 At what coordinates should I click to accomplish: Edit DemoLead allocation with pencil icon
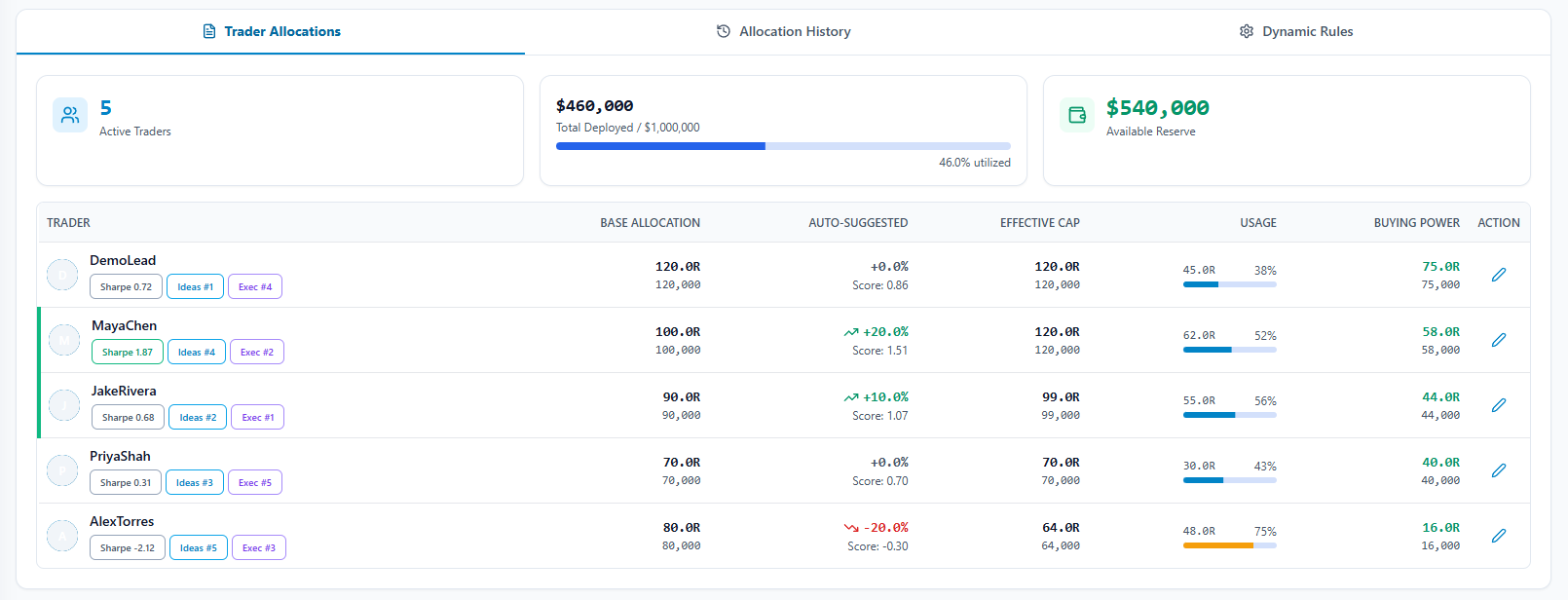1499,275
